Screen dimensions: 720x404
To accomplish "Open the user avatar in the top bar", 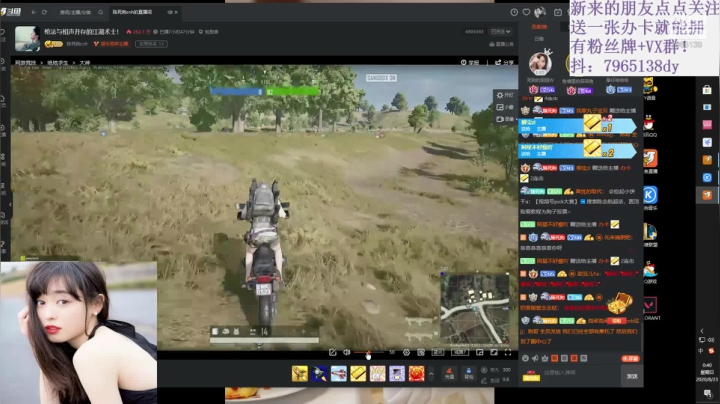I will pyautogui.click(x=540, y=12).
